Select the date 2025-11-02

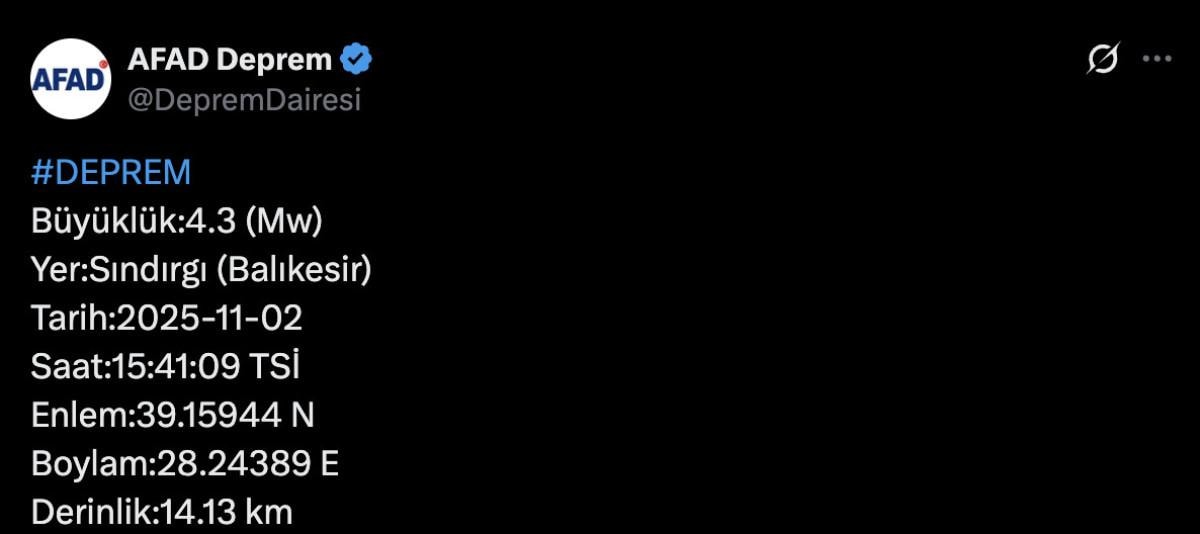coord(210,319)
